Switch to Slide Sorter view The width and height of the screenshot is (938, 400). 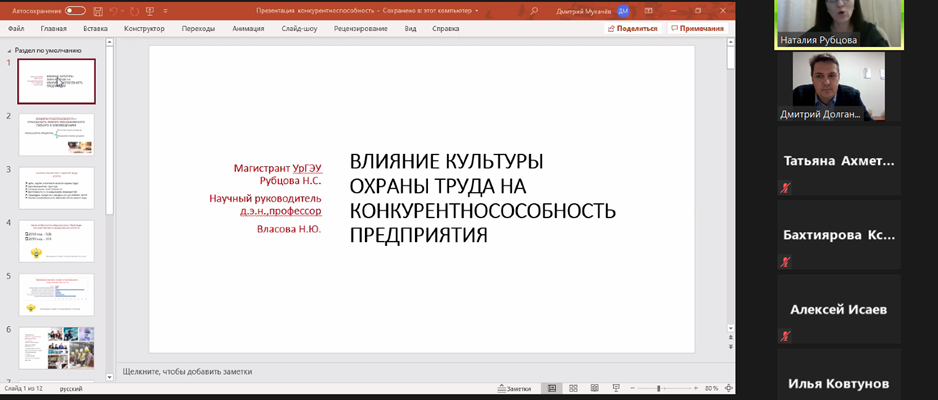coord(573,388)
